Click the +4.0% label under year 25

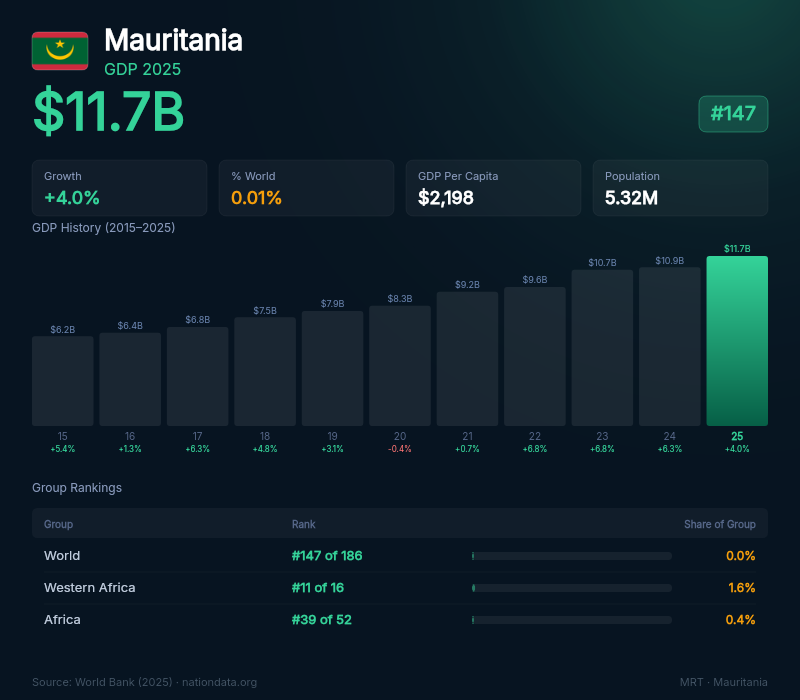[x=737, y=449]
